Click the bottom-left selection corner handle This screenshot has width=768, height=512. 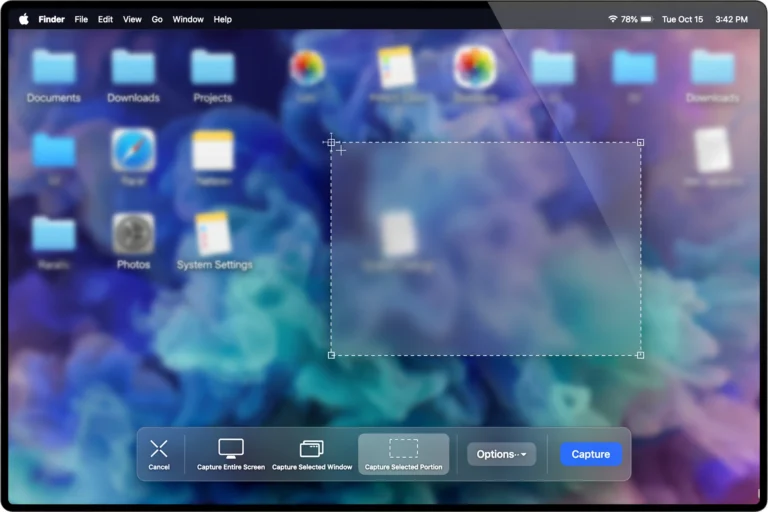coord(331,355)
